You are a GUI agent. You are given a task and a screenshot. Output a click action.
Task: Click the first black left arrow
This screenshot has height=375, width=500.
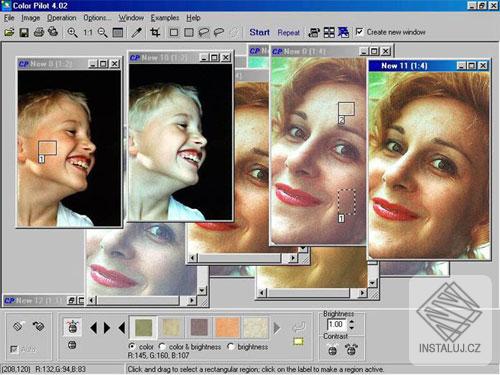94,328
